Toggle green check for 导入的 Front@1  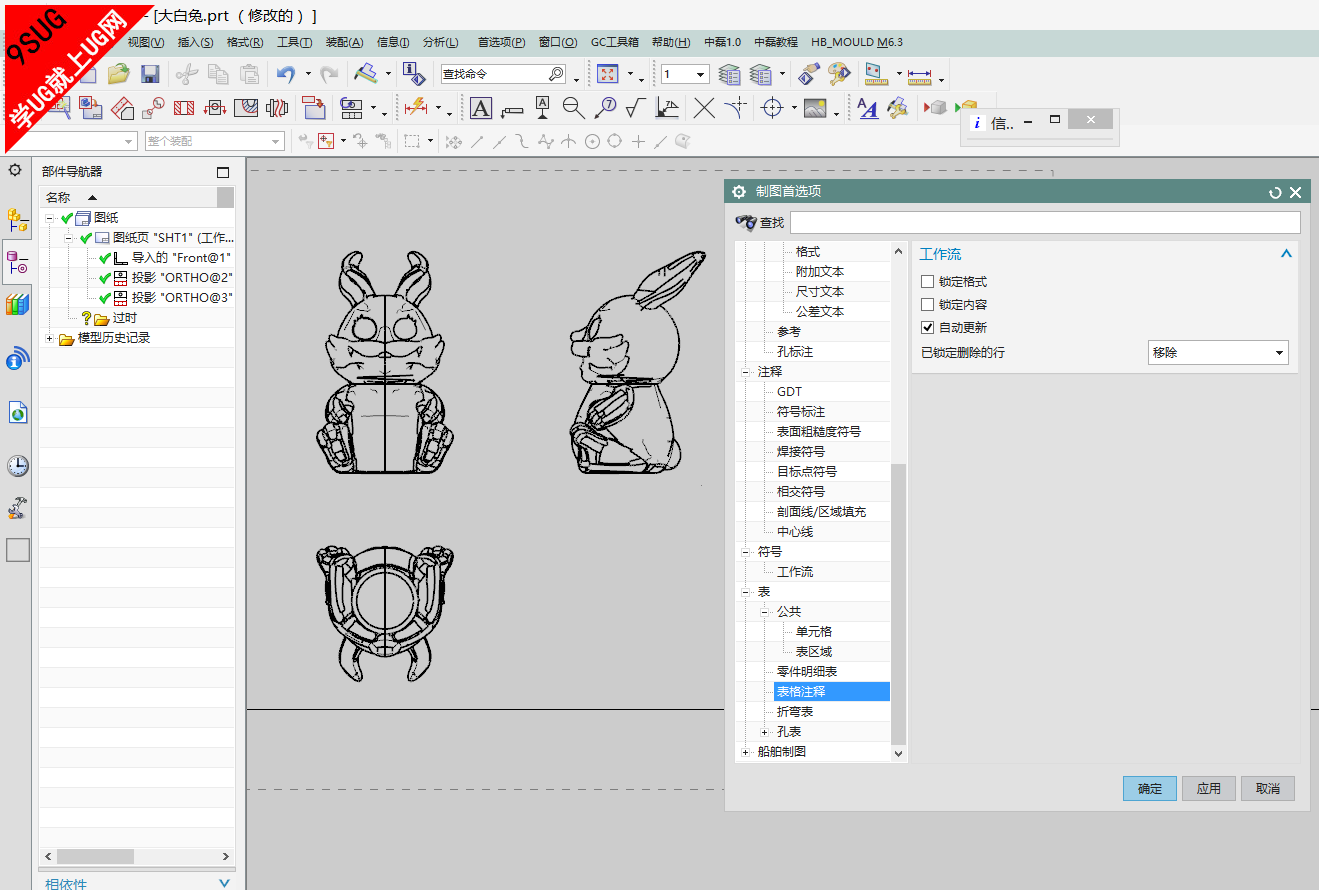105,258
